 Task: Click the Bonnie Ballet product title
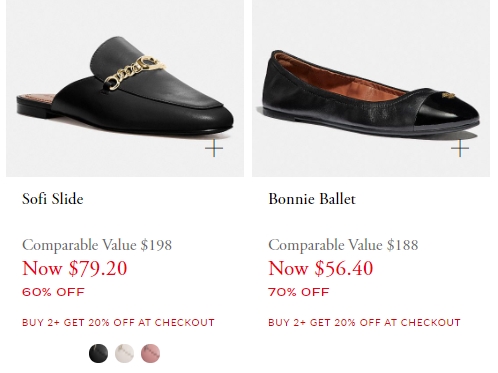[x=312, y=199]
